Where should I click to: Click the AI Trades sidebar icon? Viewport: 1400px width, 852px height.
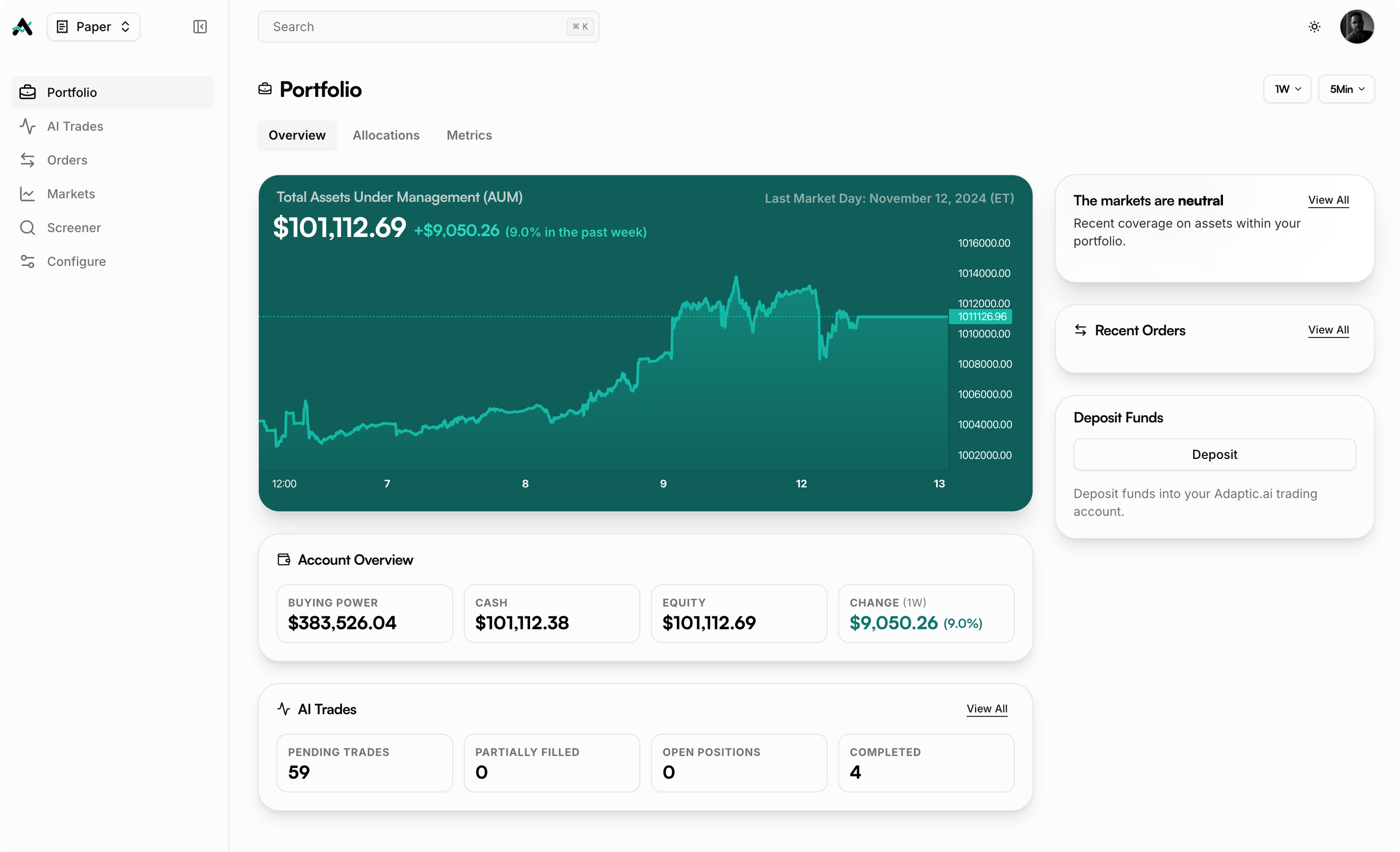[x=27, y=126]
